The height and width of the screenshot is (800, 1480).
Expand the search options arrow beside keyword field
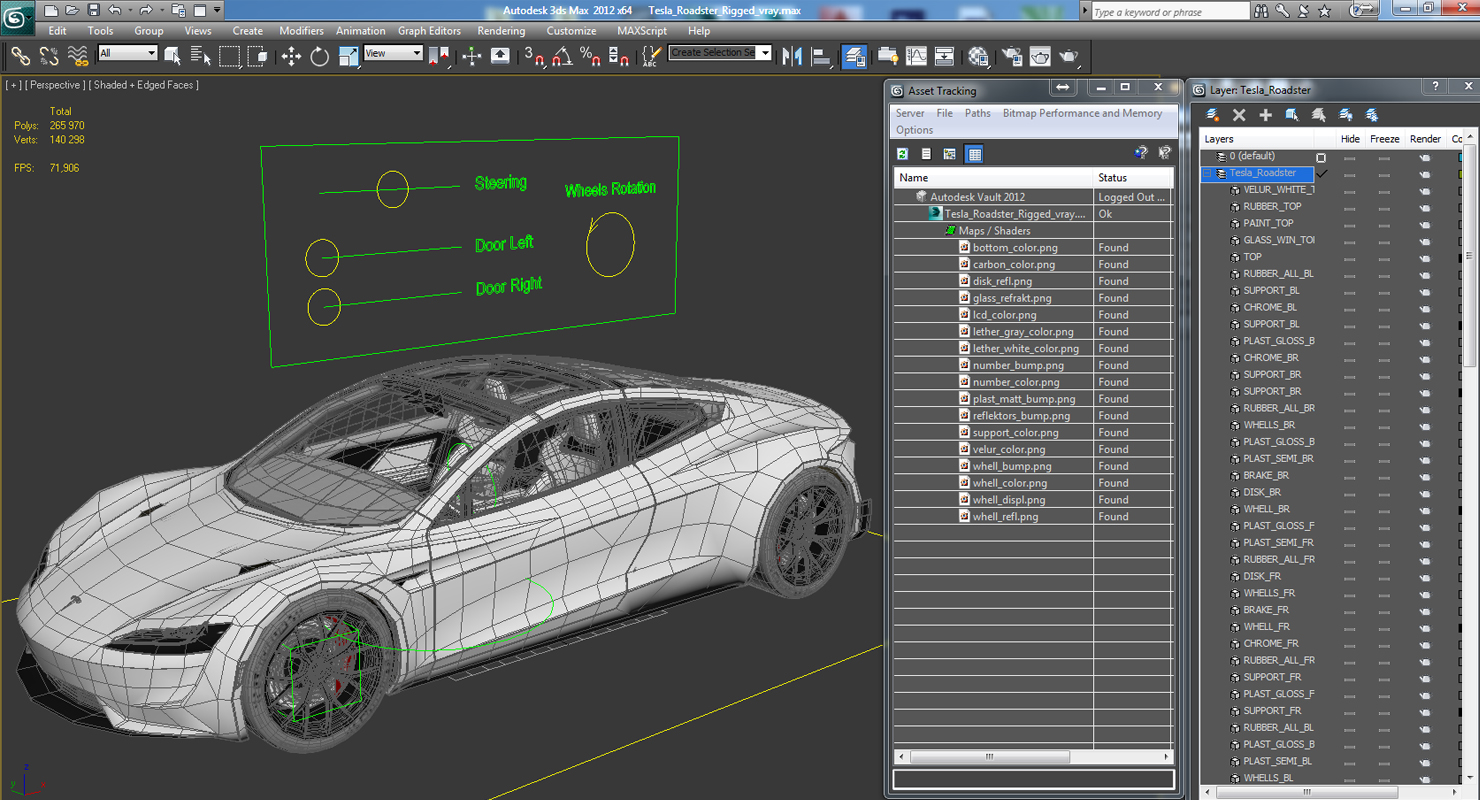[1085, 11]
